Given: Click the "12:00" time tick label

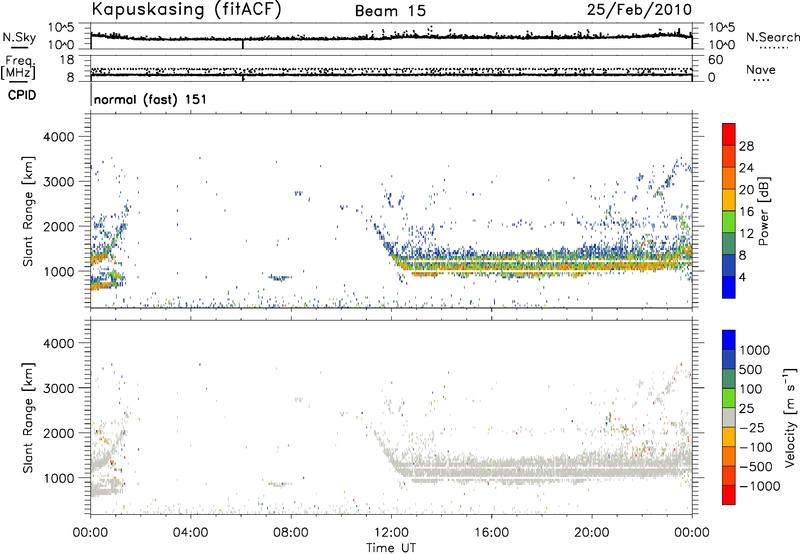Looking at the screenshot, I should [x=391, y=533].
